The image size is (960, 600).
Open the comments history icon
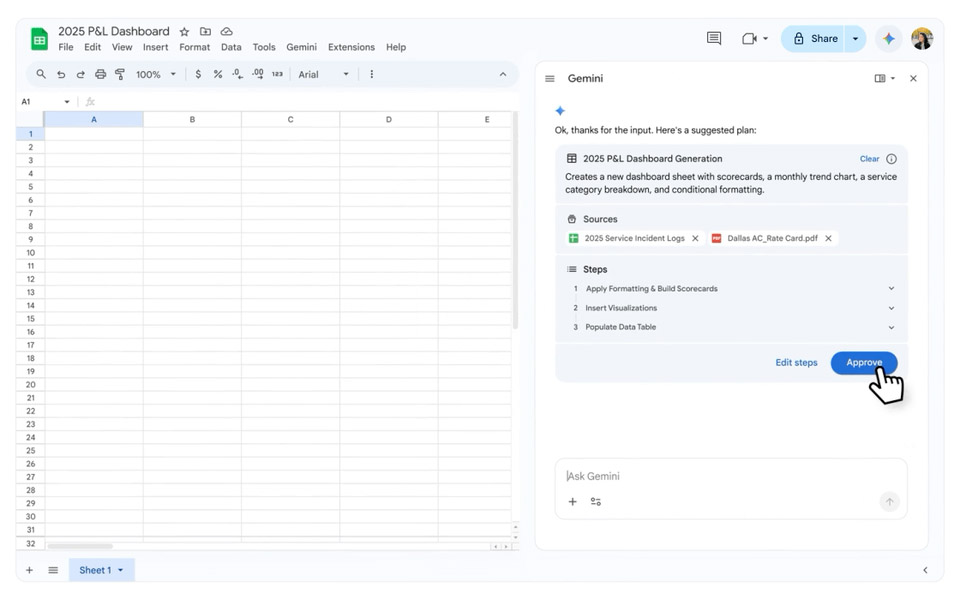pos(713,39)
